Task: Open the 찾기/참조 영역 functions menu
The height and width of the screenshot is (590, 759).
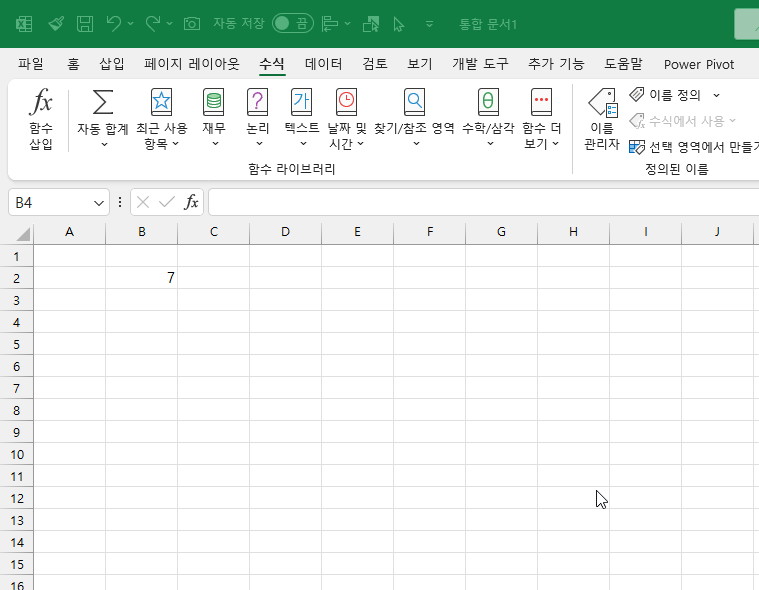Action: tap(414, 119)
